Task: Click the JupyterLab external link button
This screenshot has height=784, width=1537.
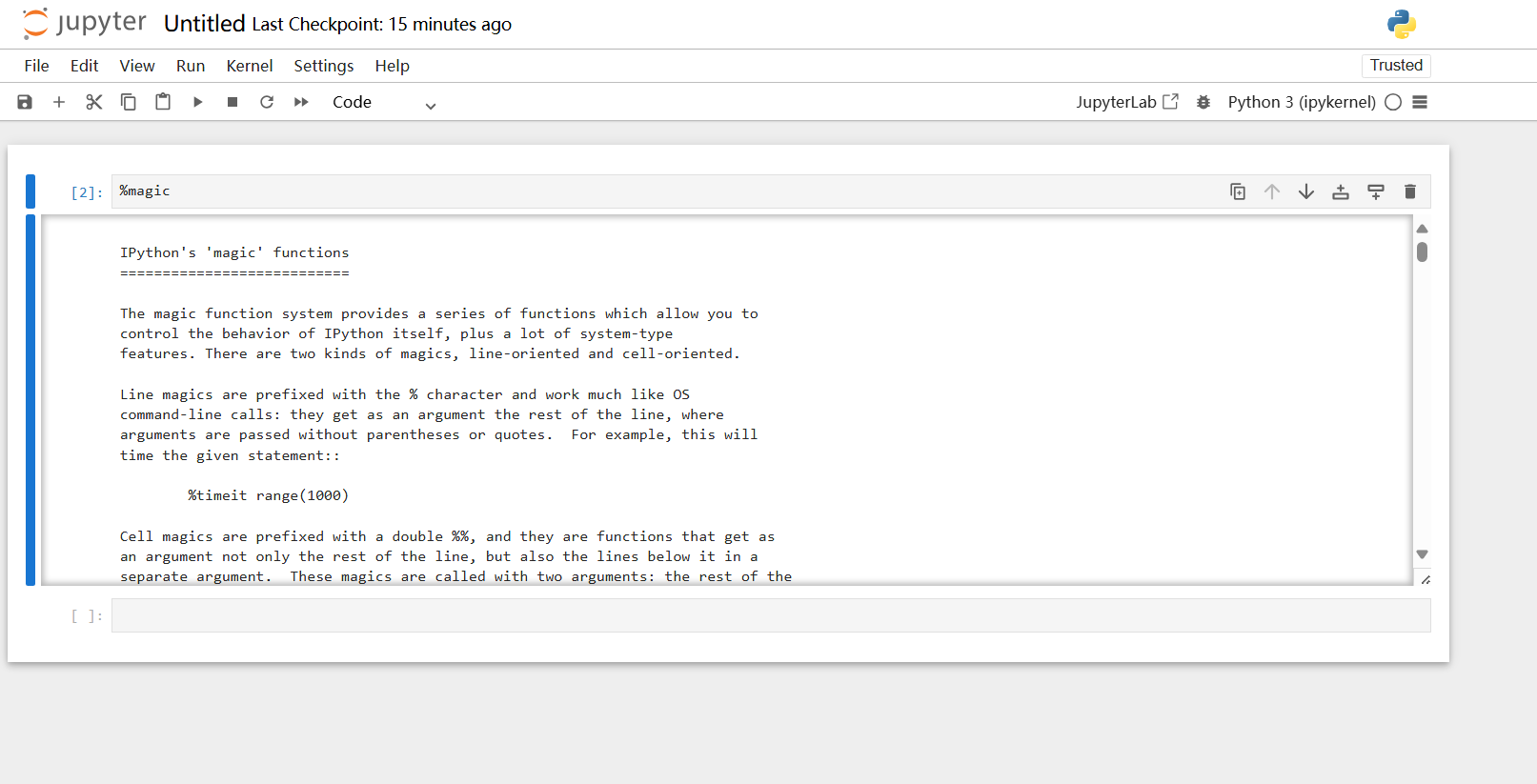Action: coord(1127,102)
